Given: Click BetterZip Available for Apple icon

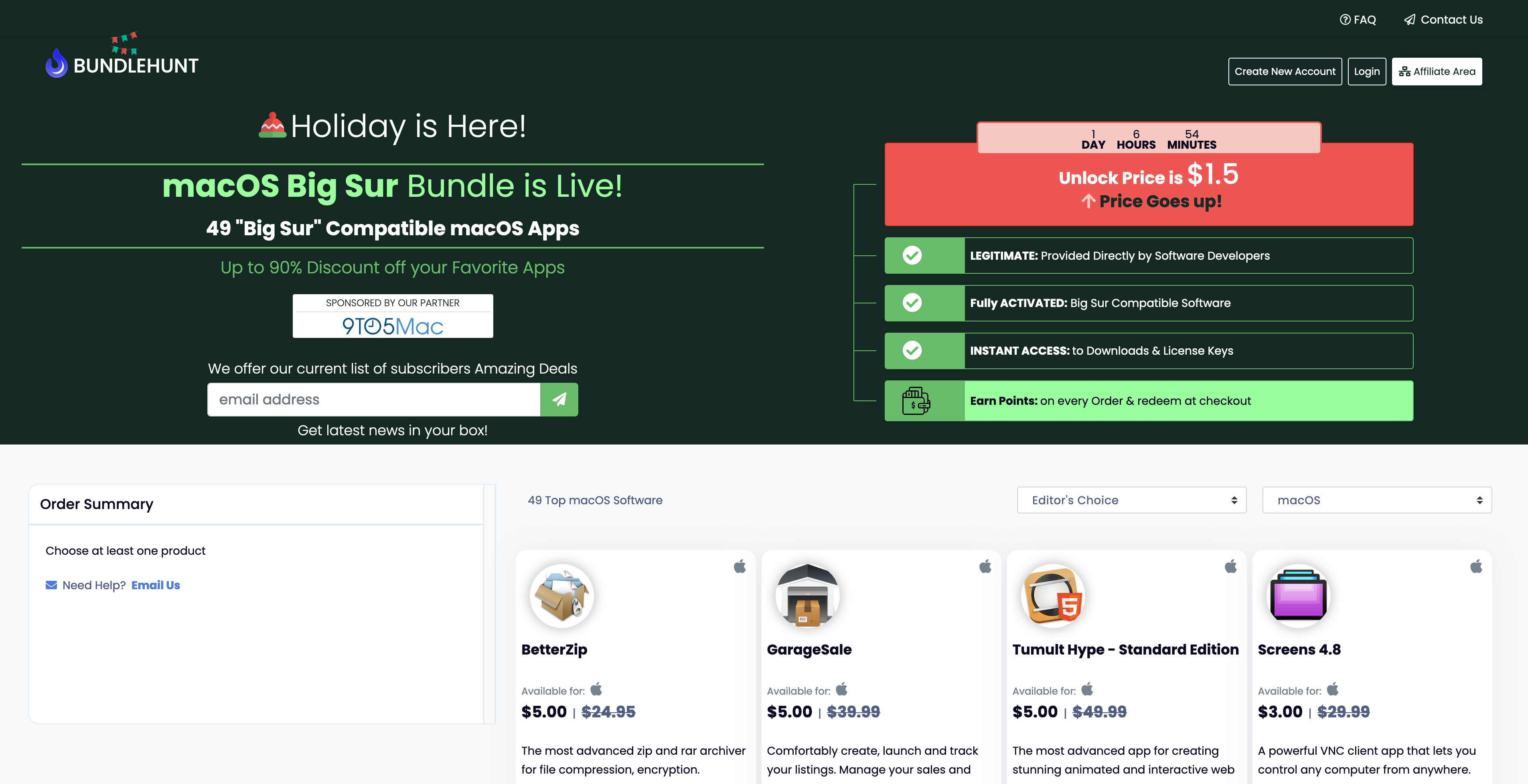Looking at the screenshot, I should point(596,689).
